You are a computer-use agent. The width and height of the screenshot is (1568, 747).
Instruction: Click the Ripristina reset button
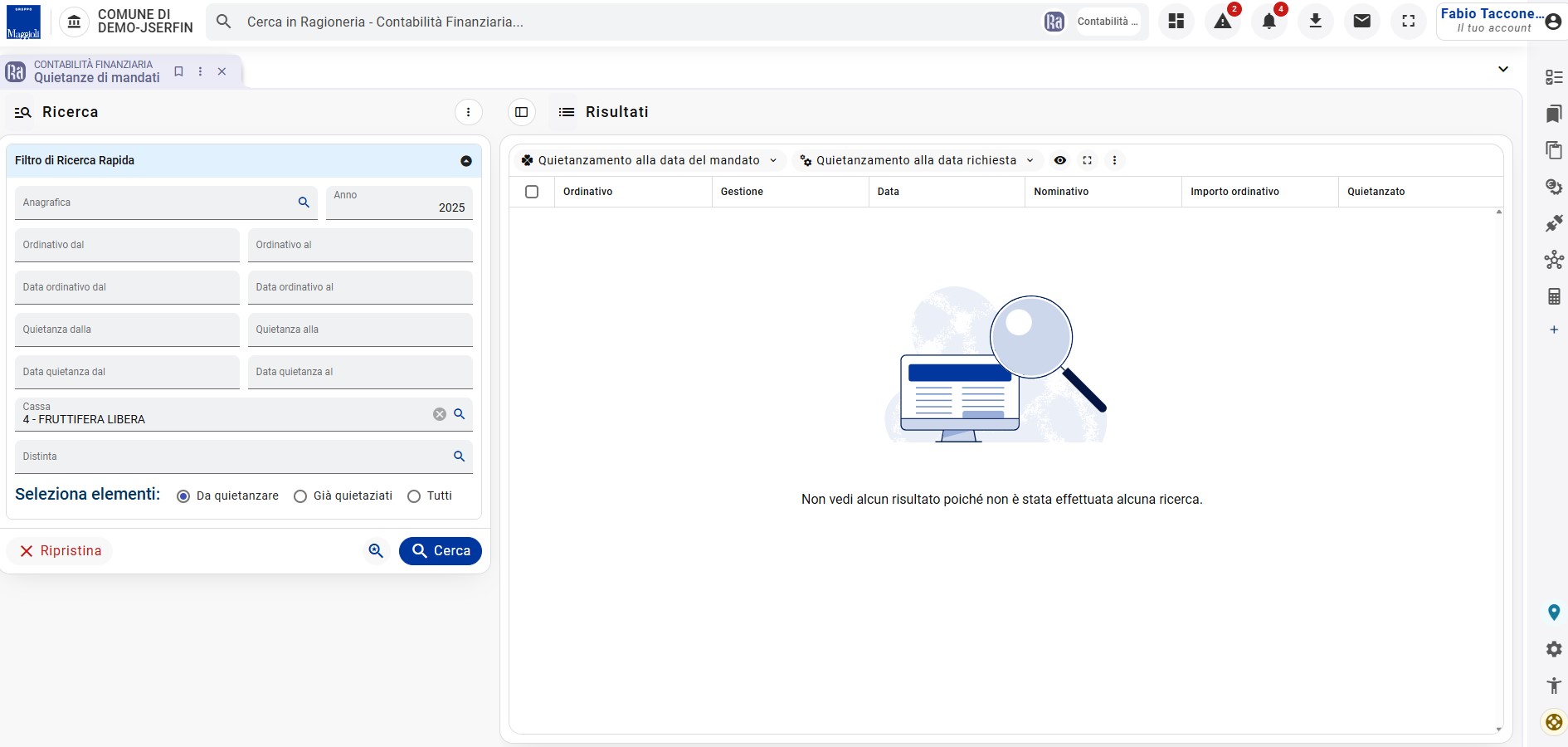click(60, 551)
